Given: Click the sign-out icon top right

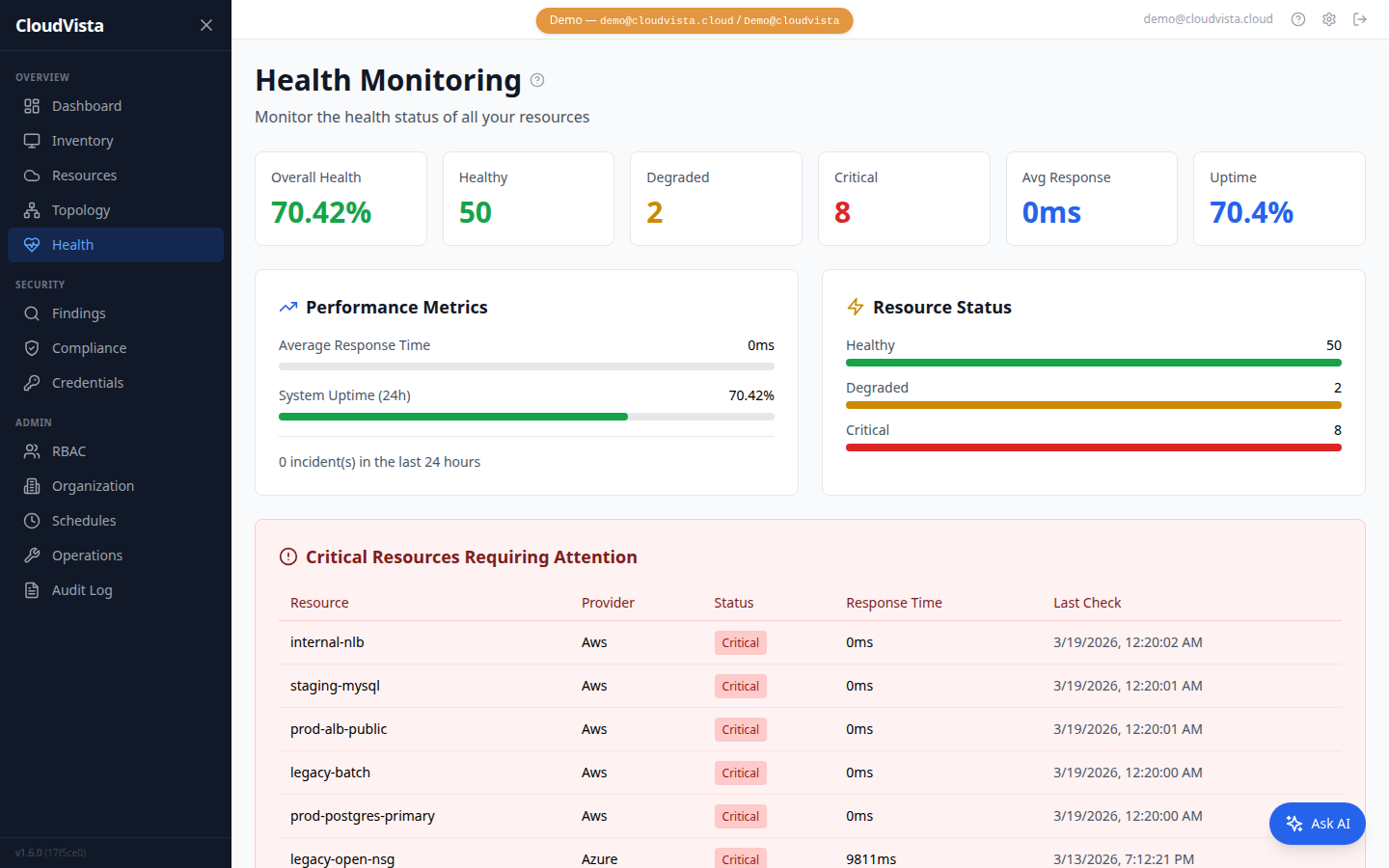Looking at the screenshot, I should point(1360,18).
